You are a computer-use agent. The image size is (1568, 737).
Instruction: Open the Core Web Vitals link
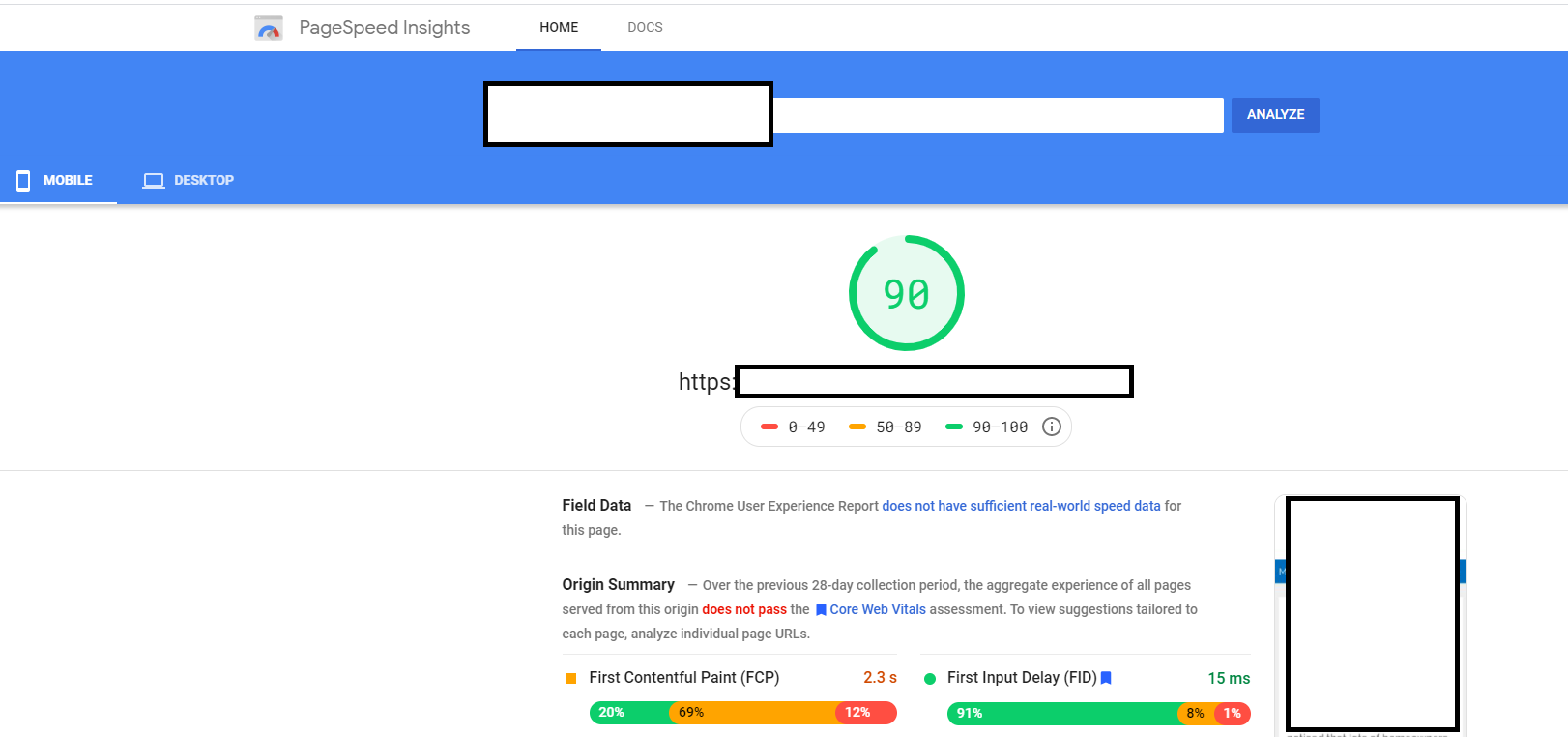click(x=878, y=609)
